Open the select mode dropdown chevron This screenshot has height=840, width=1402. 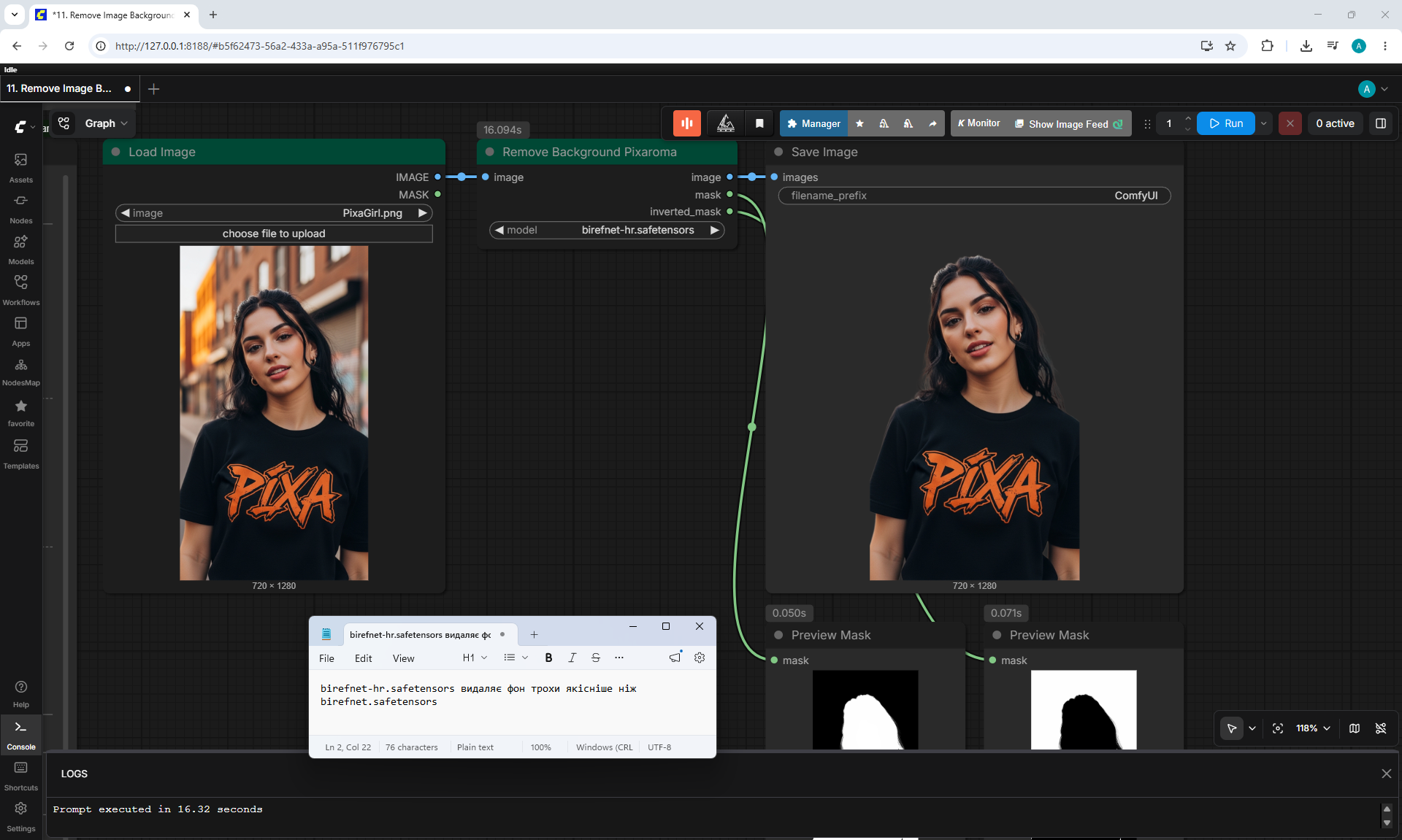point(1252,728)
